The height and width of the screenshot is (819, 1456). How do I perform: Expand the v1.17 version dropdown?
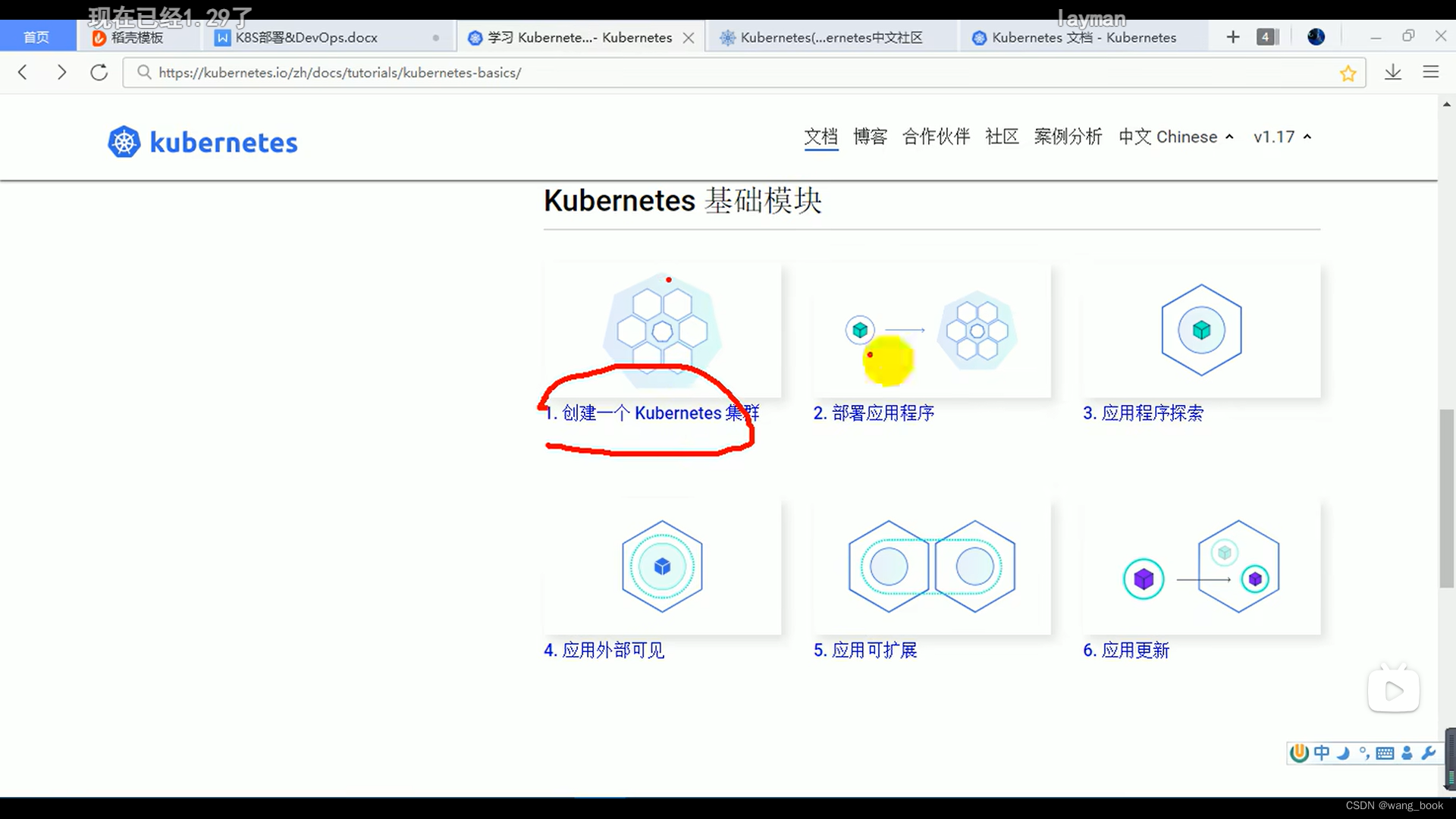coord(1282,136)
